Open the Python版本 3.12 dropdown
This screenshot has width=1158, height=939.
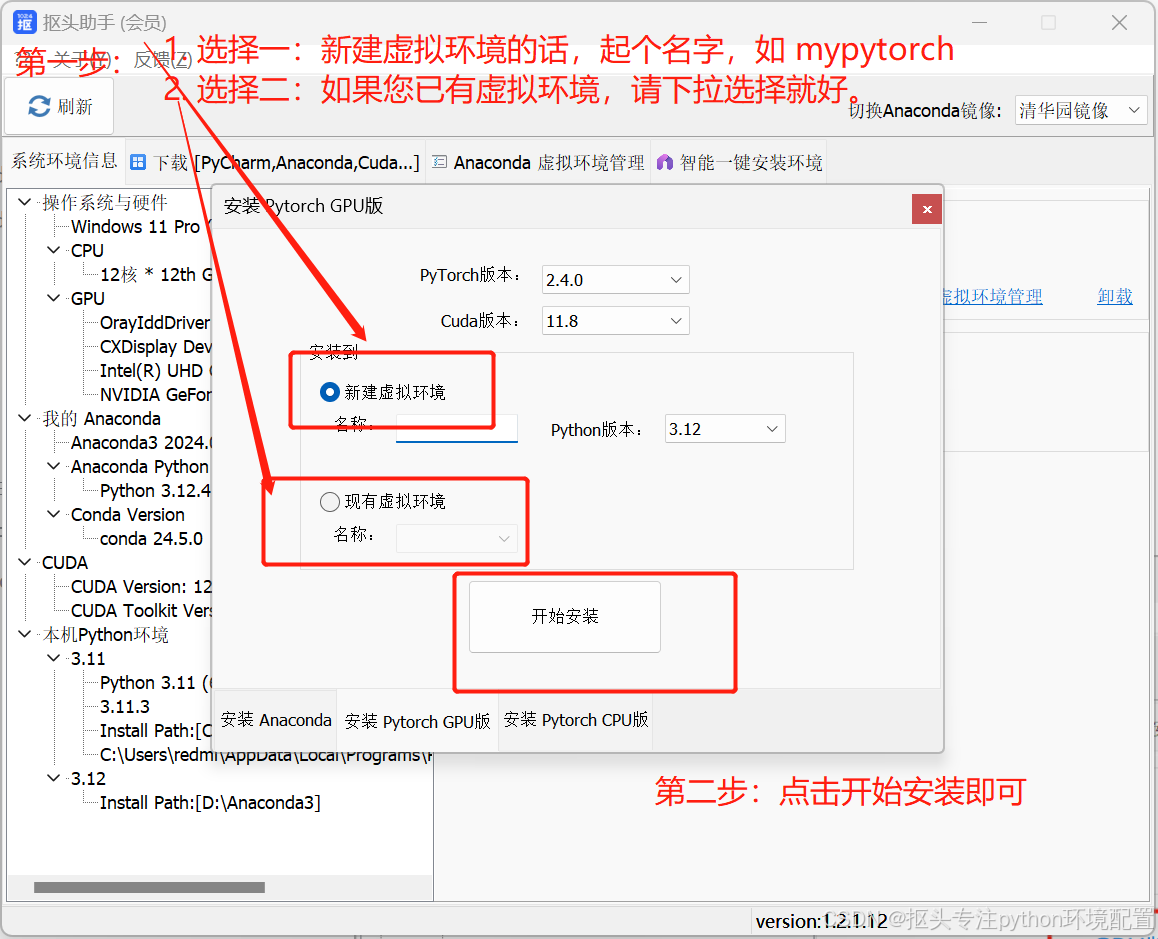pyautogui.click(x=725, y=428)
